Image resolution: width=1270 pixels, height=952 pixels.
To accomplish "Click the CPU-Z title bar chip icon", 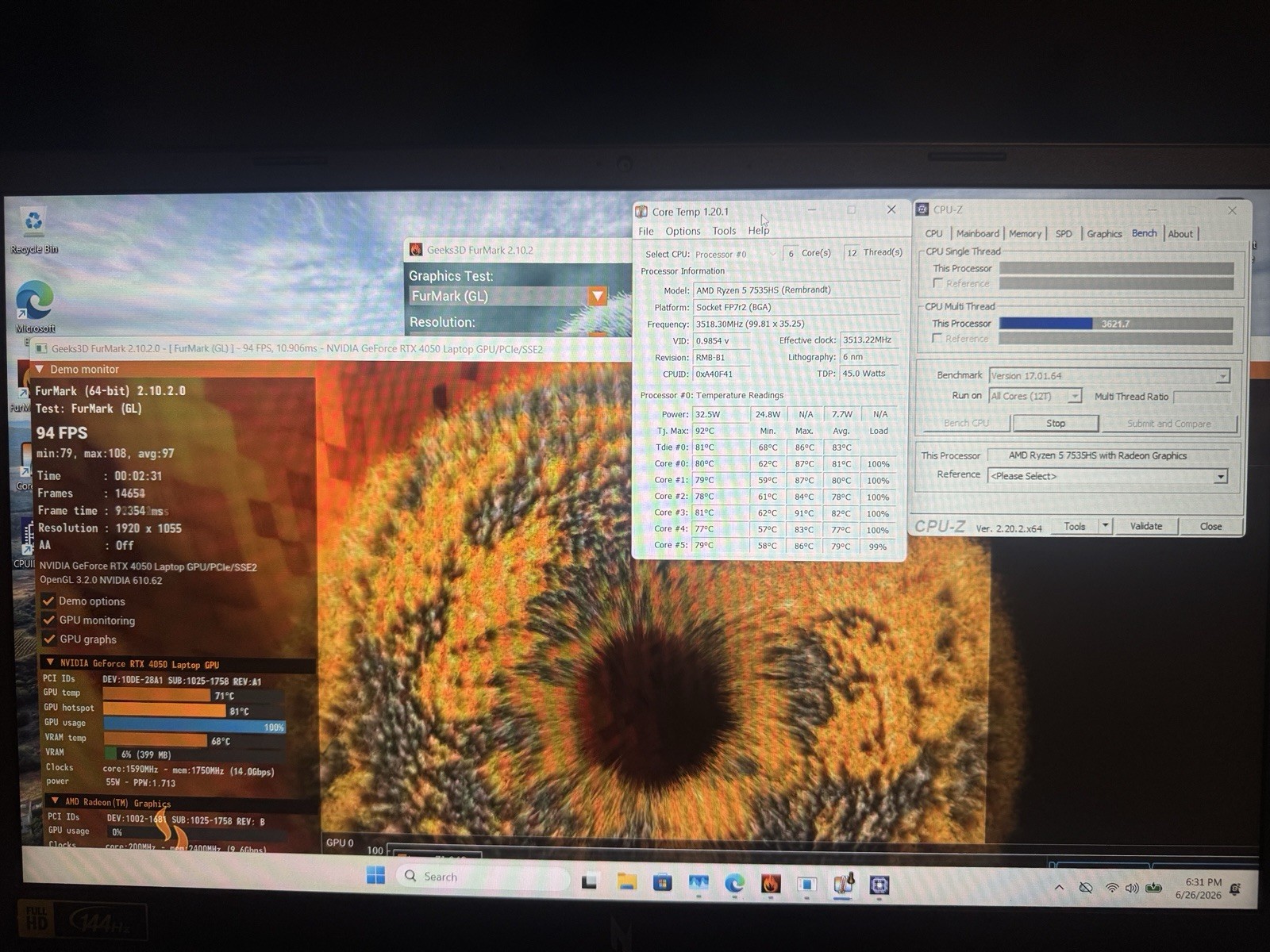I will point(922,209).
